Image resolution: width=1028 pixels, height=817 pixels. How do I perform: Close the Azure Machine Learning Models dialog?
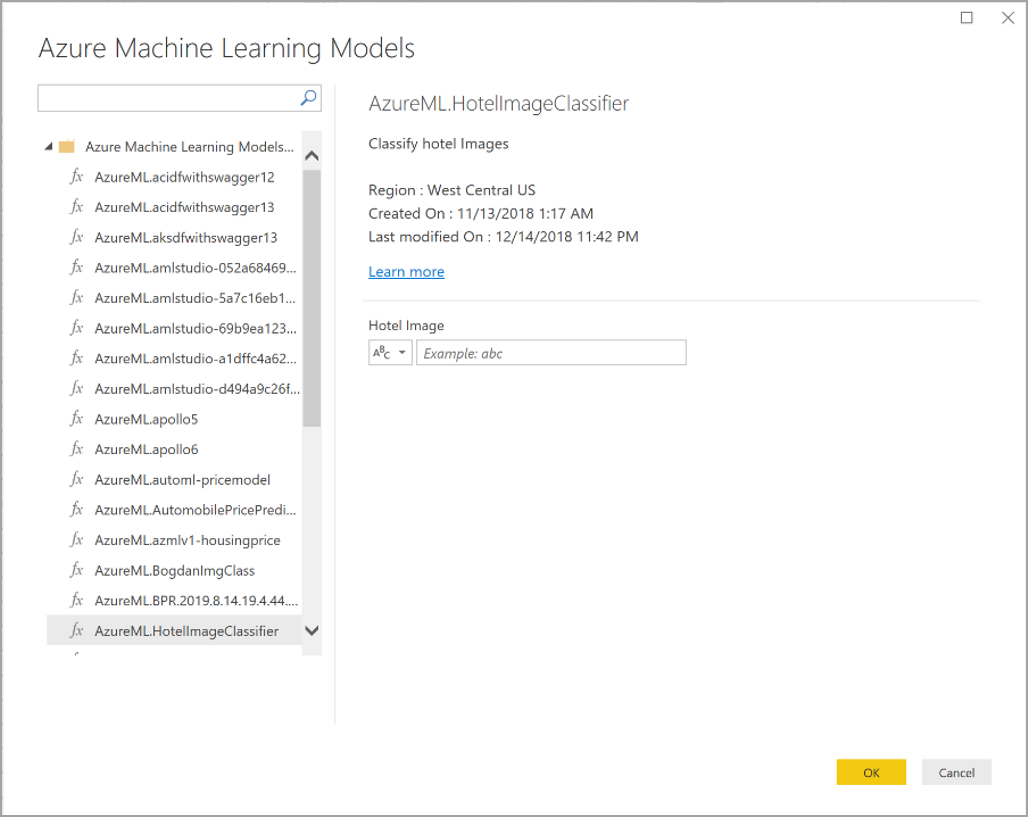[x=1008, y=18]
